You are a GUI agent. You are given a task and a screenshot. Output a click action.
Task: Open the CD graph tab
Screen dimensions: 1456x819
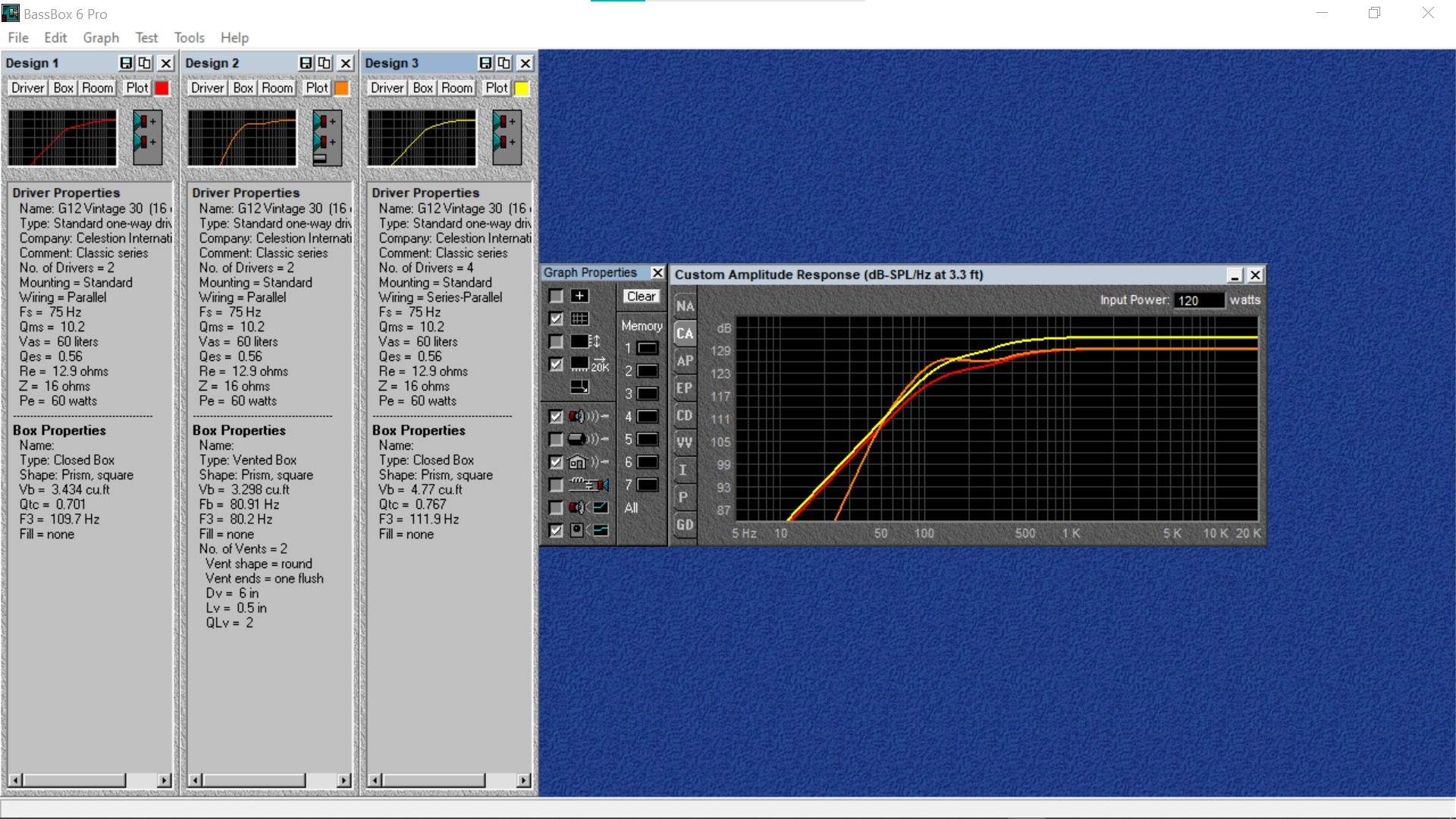click(x=685, y=415)
